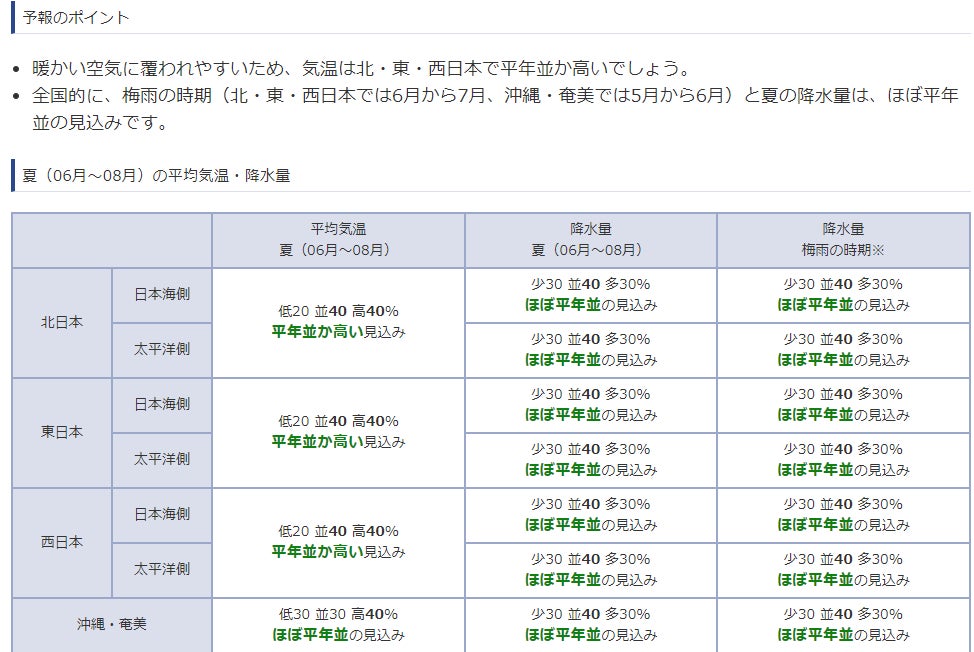Click the 夏（06月～08月）の平均気温・降水量 heading
Image resolution: width=974 pixels, height=652 pixels.
[x=156, y=175]
